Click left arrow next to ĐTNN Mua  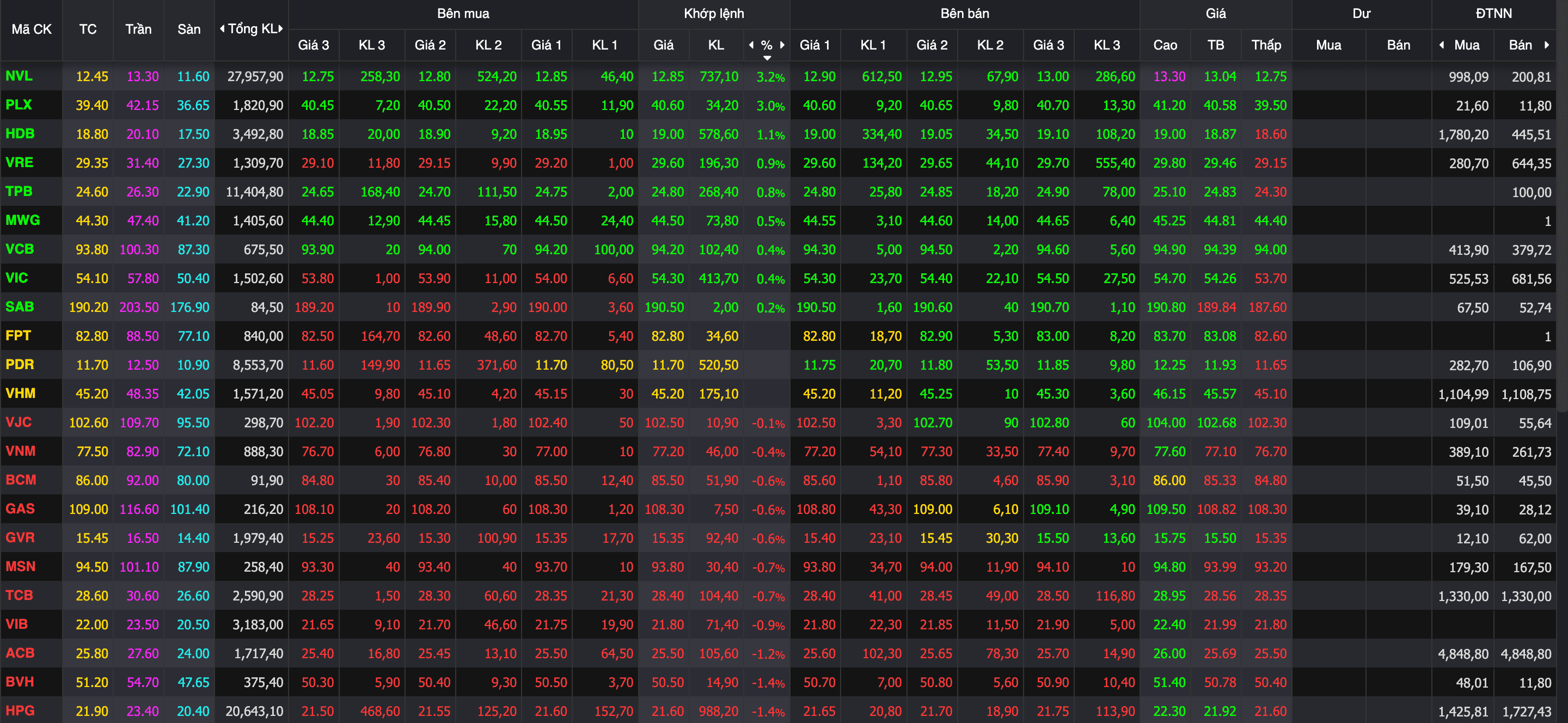click(1441, 45)
